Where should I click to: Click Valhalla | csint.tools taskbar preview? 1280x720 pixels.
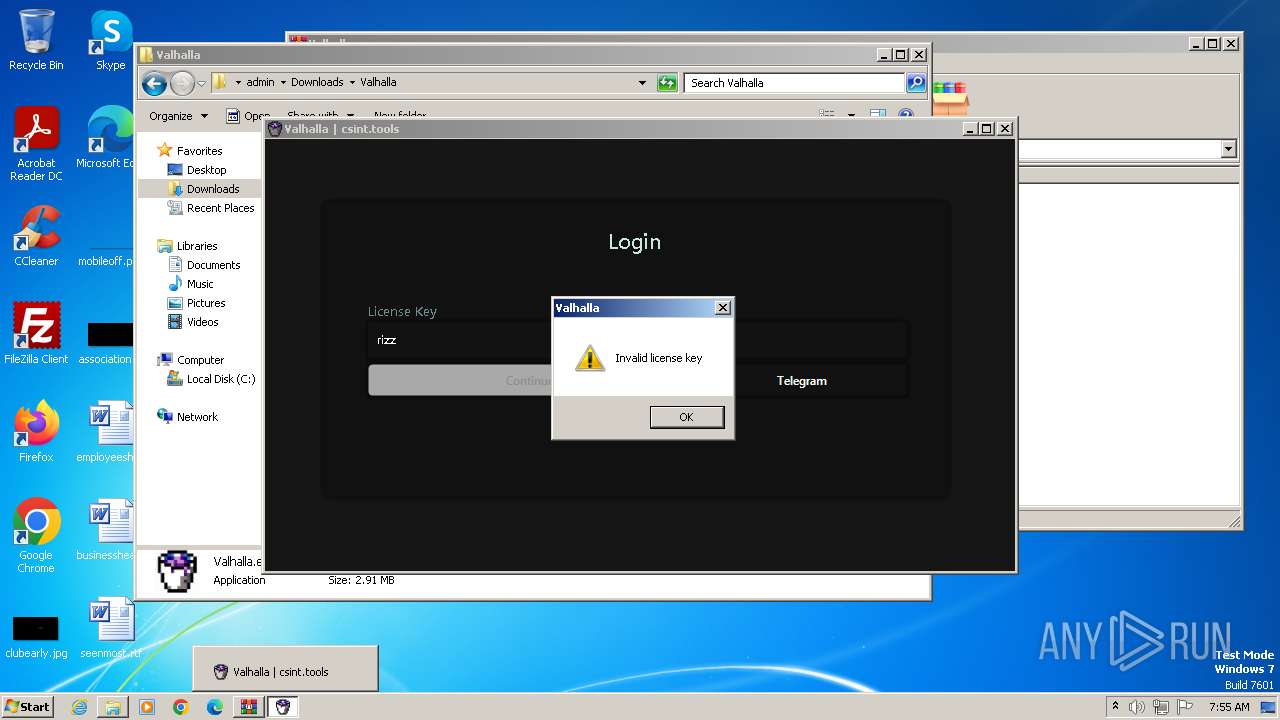285,669
